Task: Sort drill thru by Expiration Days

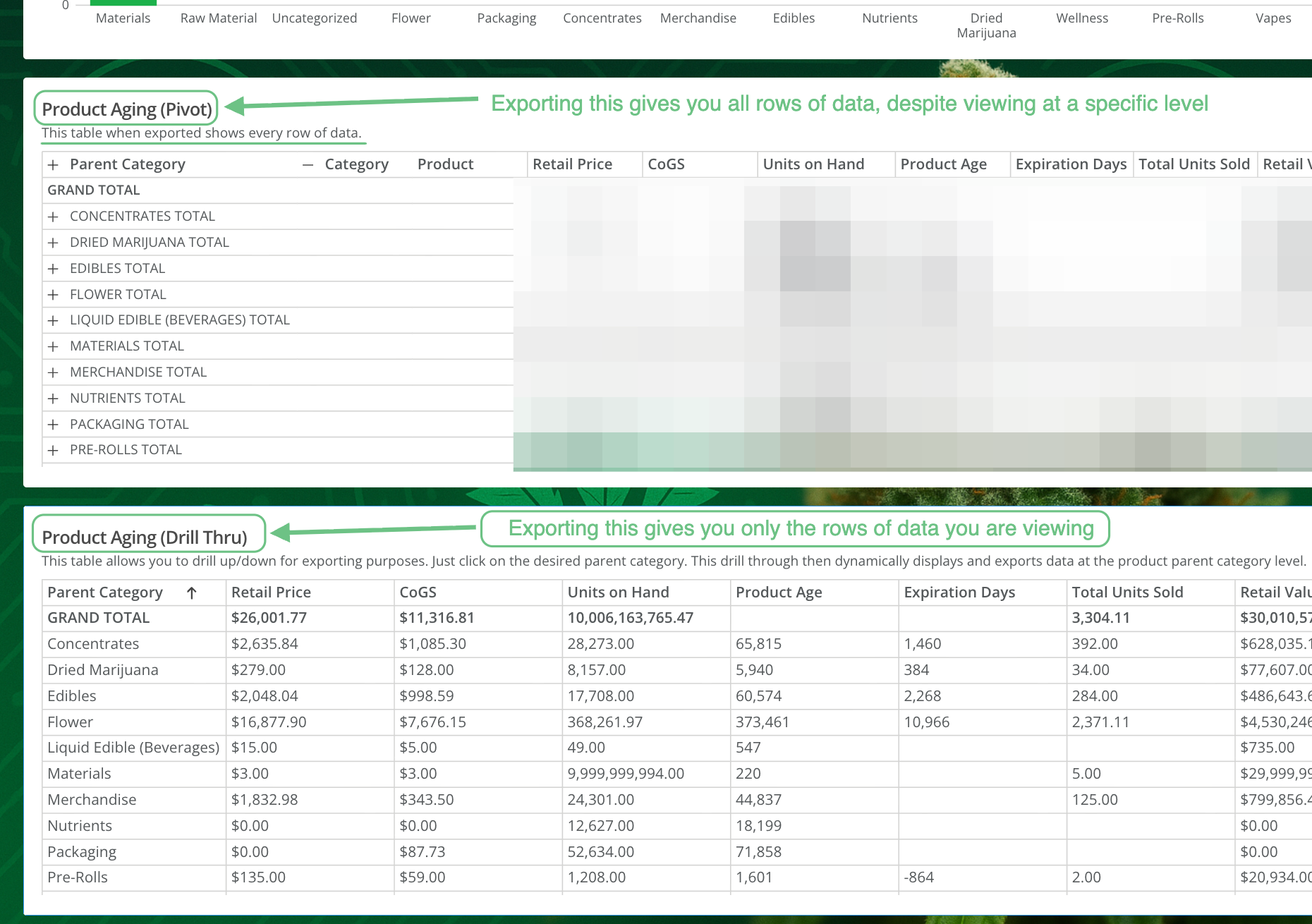Action: (x=959, y=592)
